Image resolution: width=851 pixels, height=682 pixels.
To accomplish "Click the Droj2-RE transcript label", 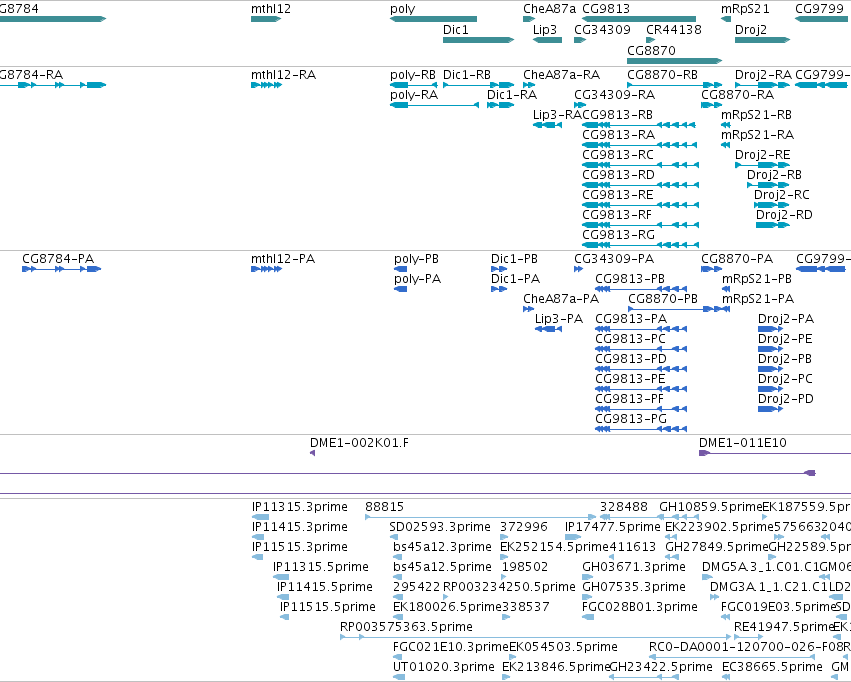I will pyautogui.click(x=763, y=155).
